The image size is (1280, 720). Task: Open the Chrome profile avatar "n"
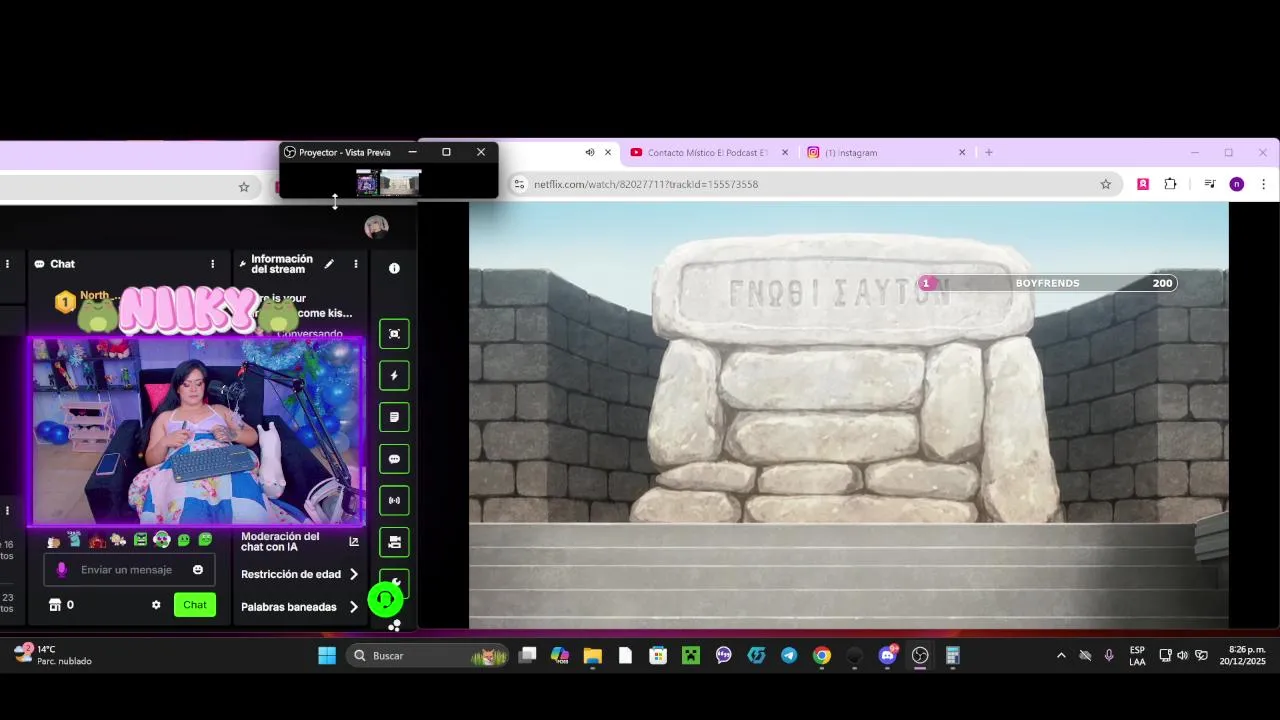pos(1237,184)
